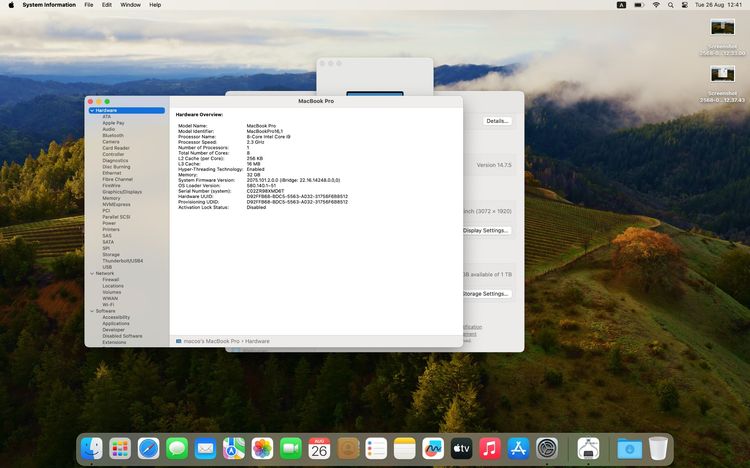Viewport: 750px width, 468px height.
Task: Select NVMExpress in the sidebar
Action: click(116, 204)
